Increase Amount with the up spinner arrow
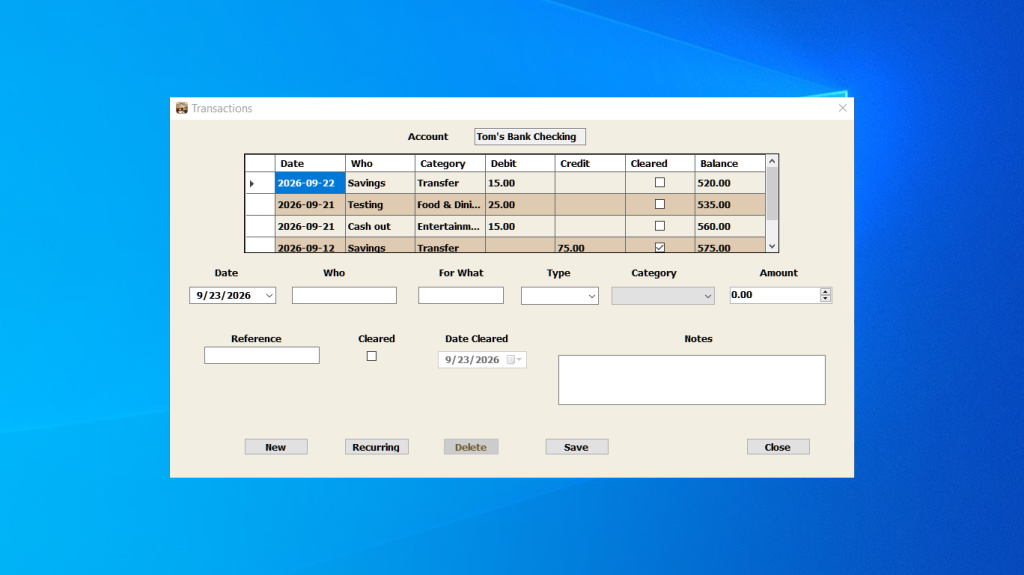Viewport: 1024px width, 575px height. [x=825, y=291]
